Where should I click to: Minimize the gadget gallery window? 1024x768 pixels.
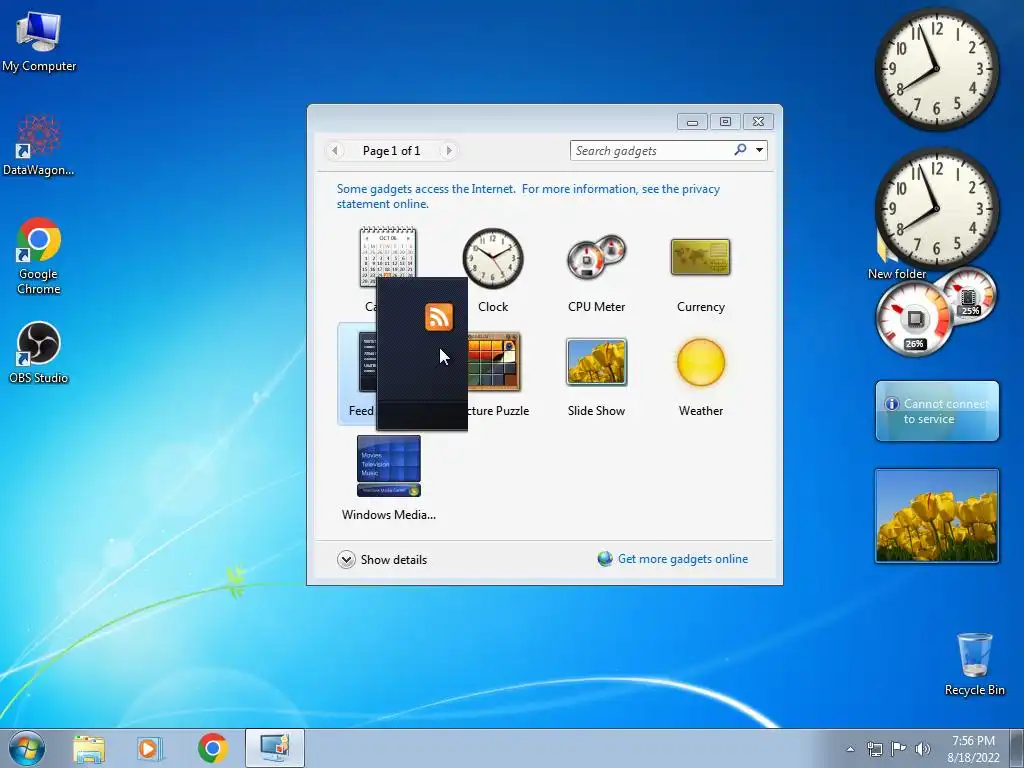692,122
